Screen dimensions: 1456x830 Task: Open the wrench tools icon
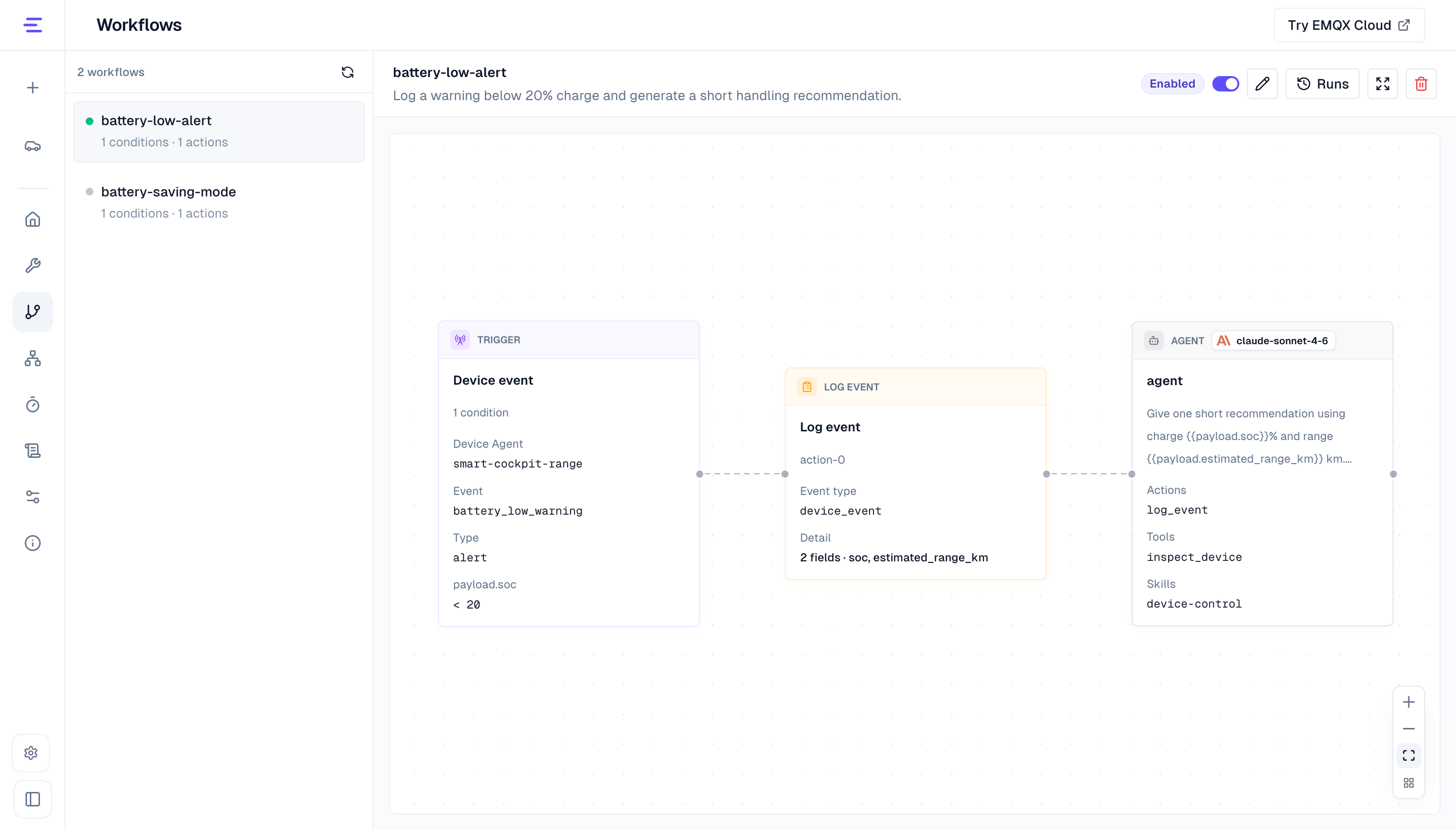point(32,266)
